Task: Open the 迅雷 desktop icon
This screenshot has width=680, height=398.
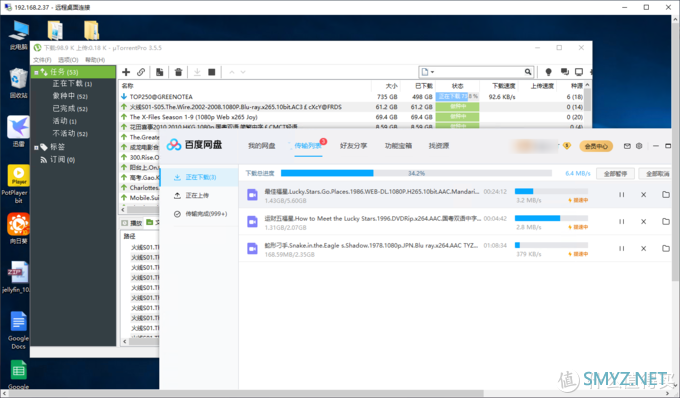Action: (18, 131)
